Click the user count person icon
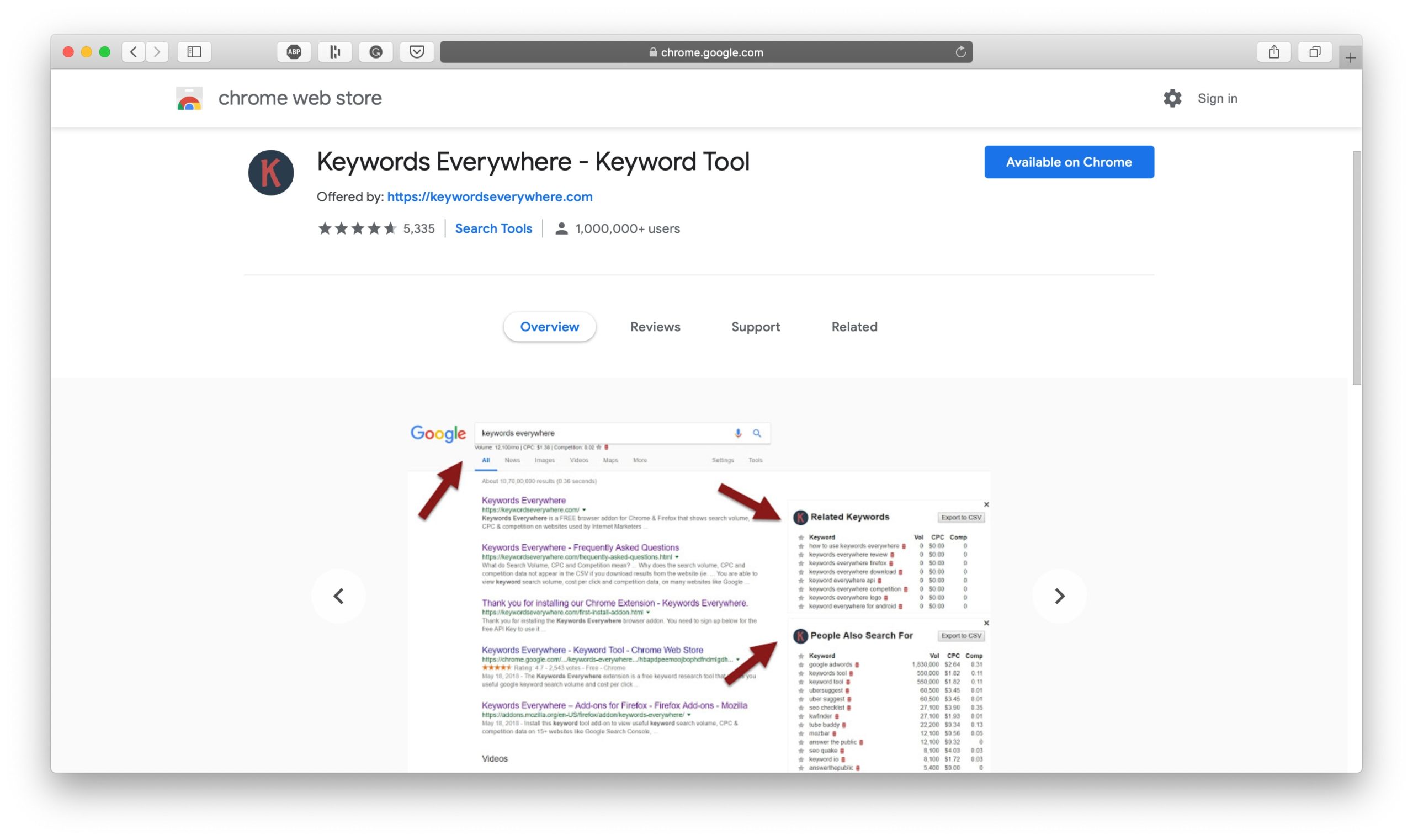 coord(561,228)
